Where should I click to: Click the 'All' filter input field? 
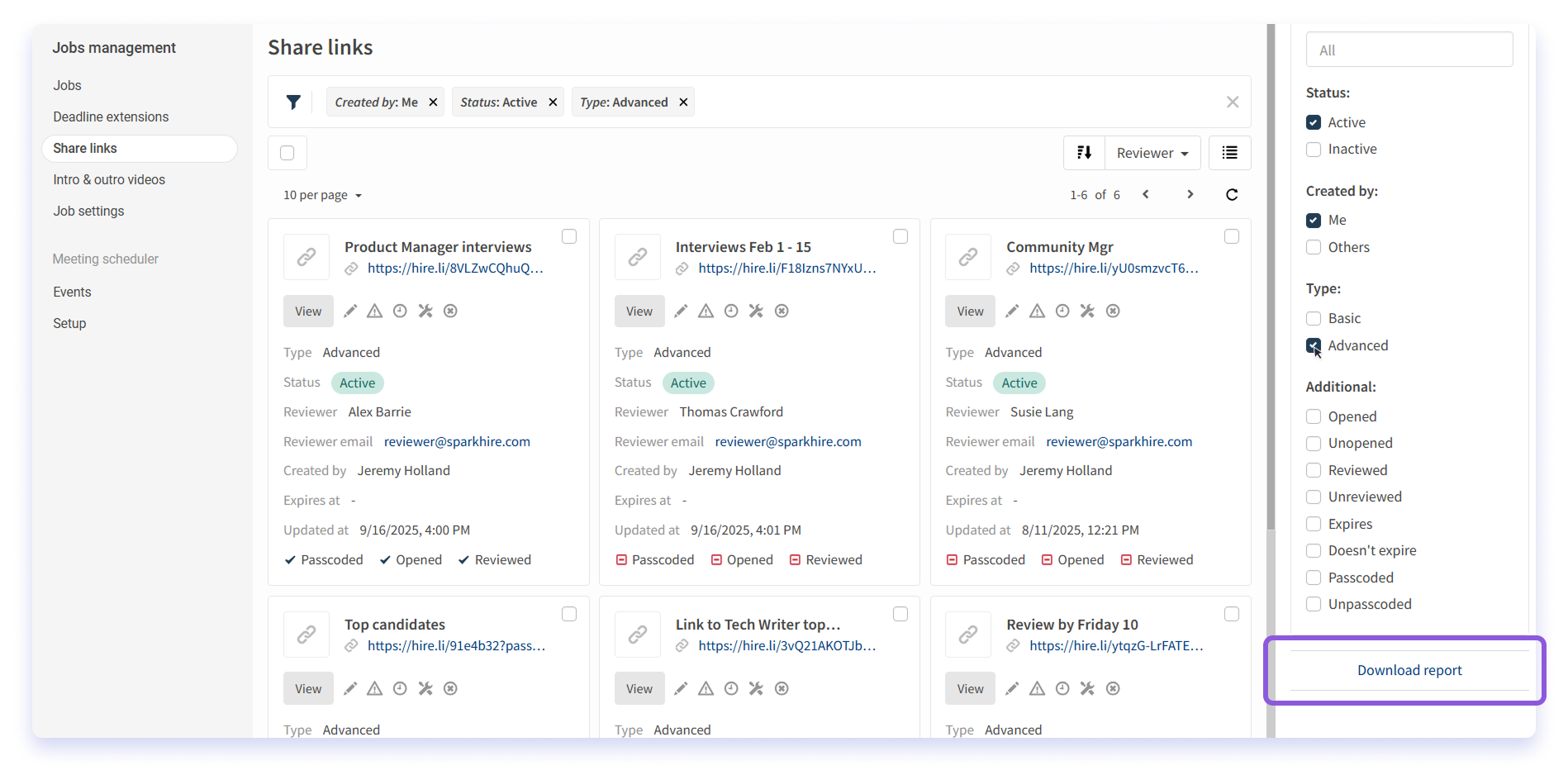tap(1409, 50)
